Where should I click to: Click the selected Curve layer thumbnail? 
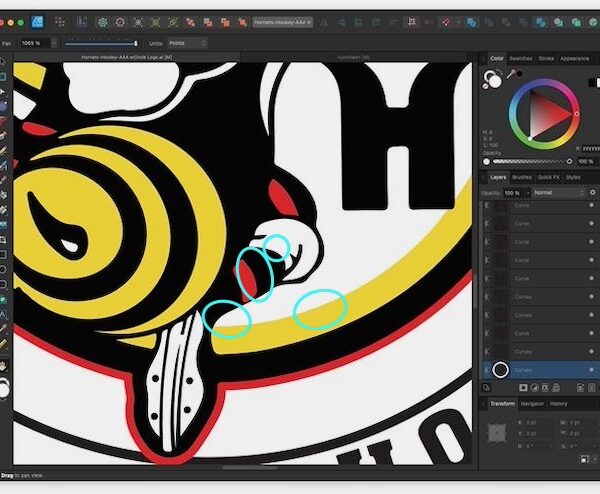tap(501, 370)
